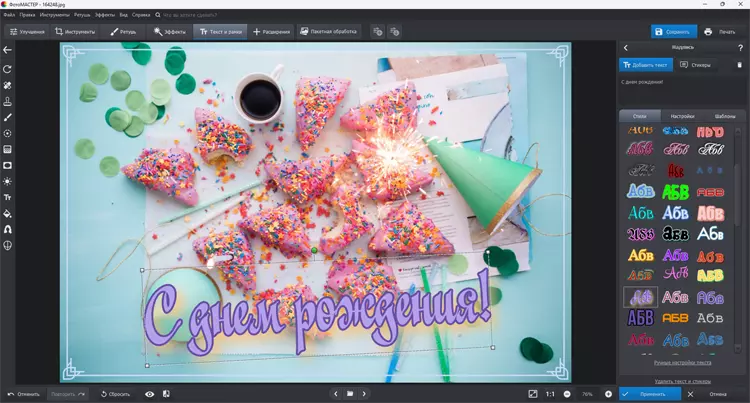
Task: Open the Справка menu
Action: [x=141, y=15]
